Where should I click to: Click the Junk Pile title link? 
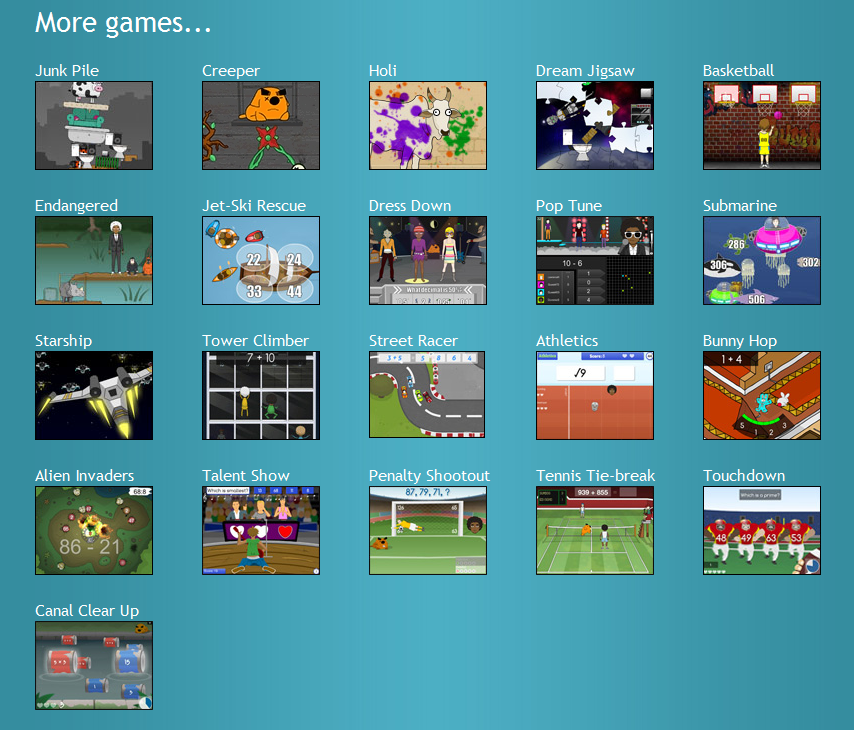pos(67,71)
